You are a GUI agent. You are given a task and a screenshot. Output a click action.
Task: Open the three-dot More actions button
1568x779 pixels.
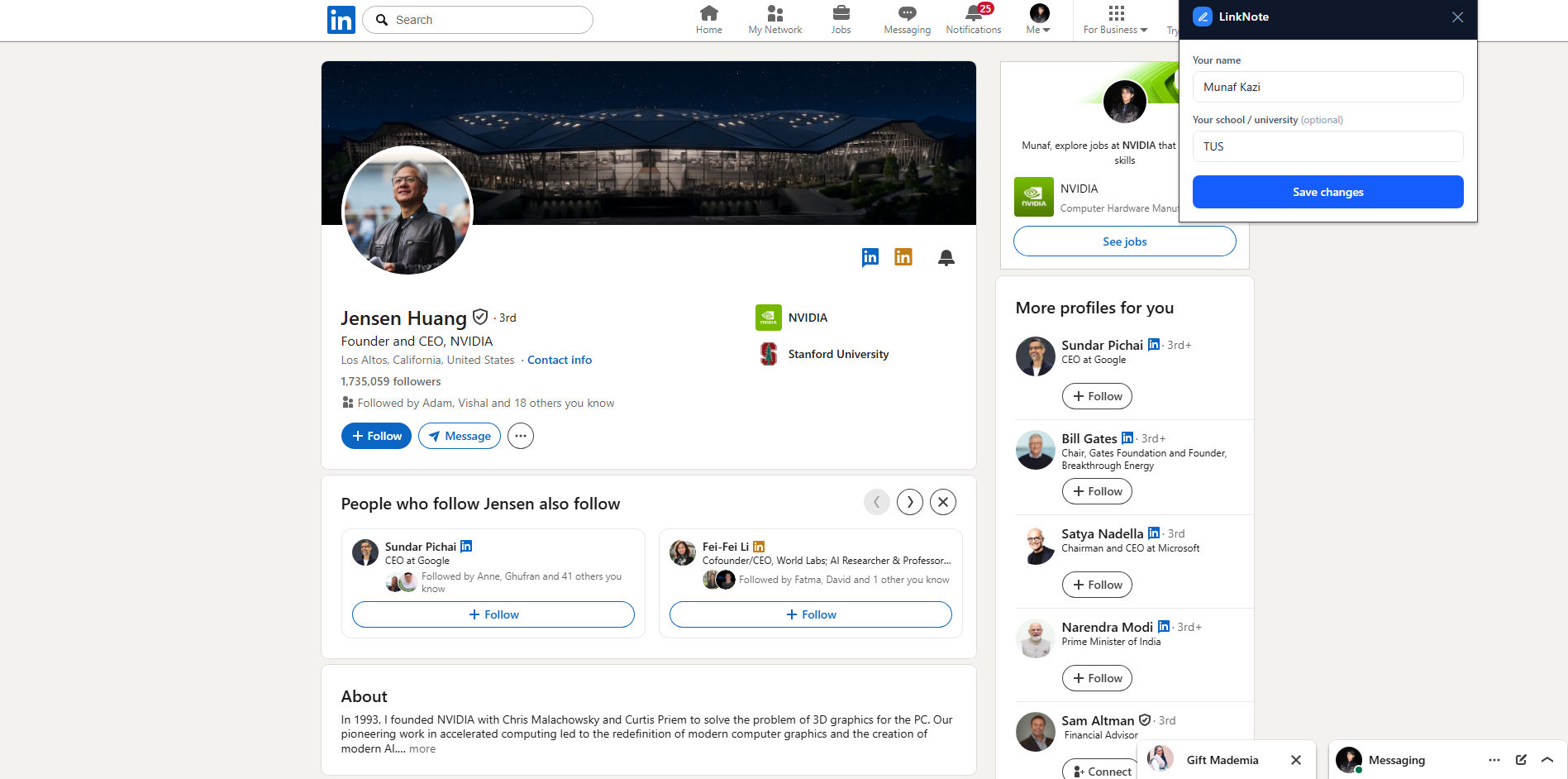[x=521, y=436]
